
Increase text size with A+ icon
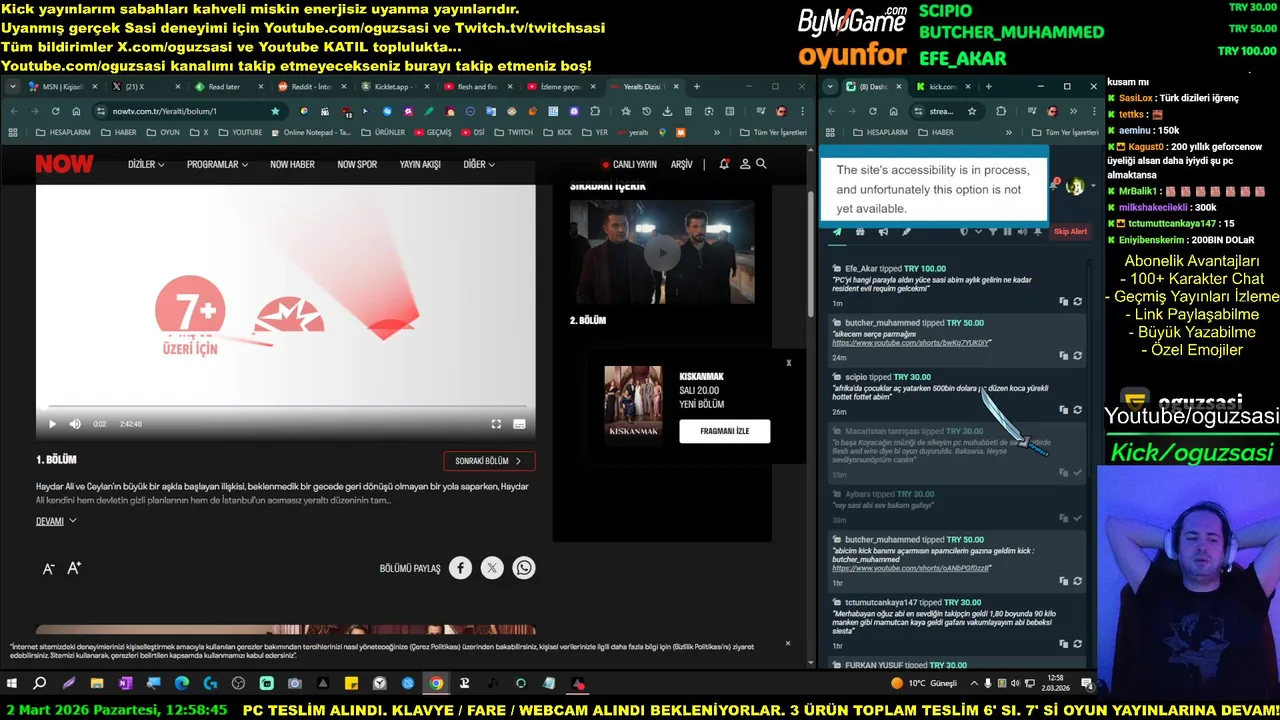pyautogui.click(x=74, y=568)
